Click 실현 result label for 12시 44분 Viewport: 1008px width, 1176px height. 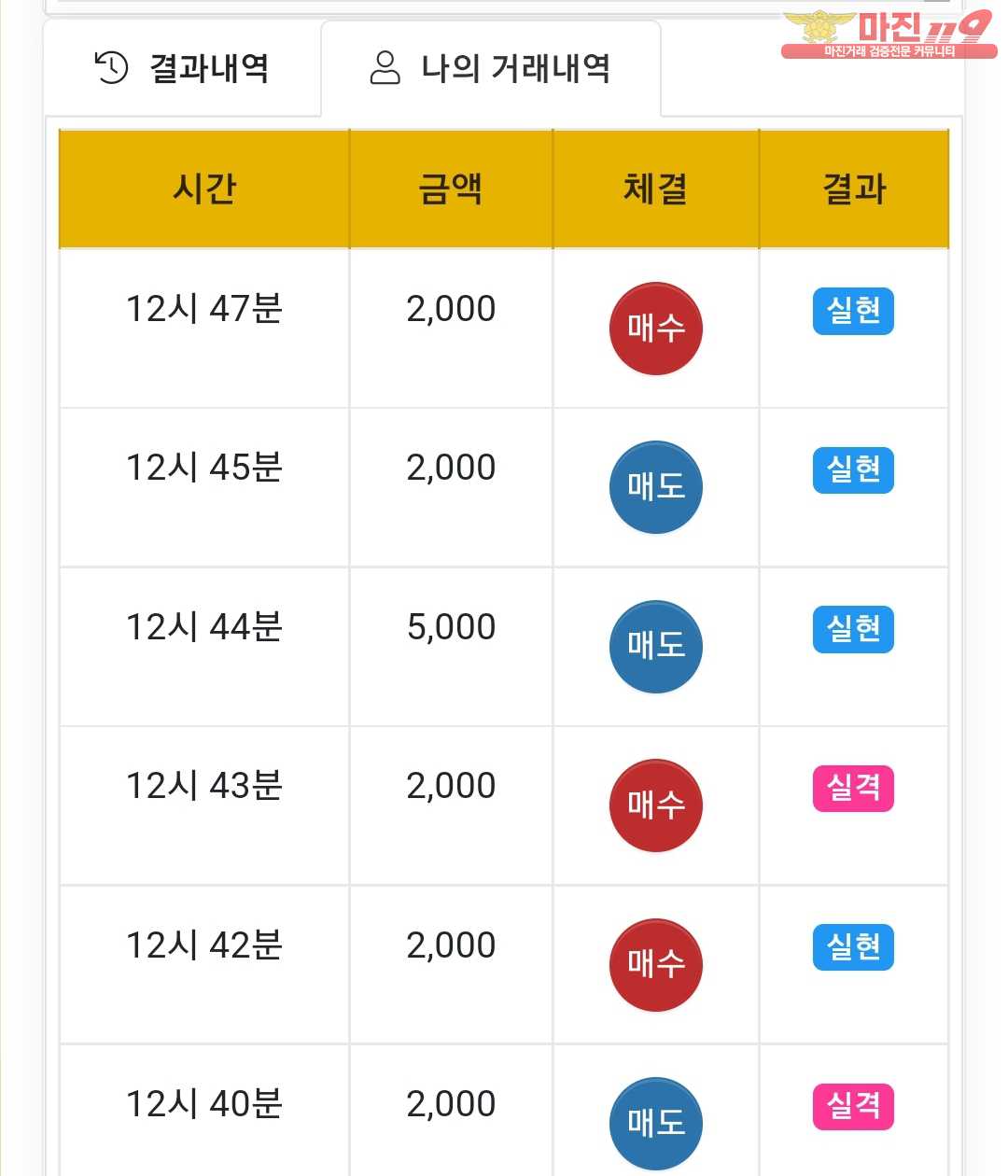tap(853, 629)
